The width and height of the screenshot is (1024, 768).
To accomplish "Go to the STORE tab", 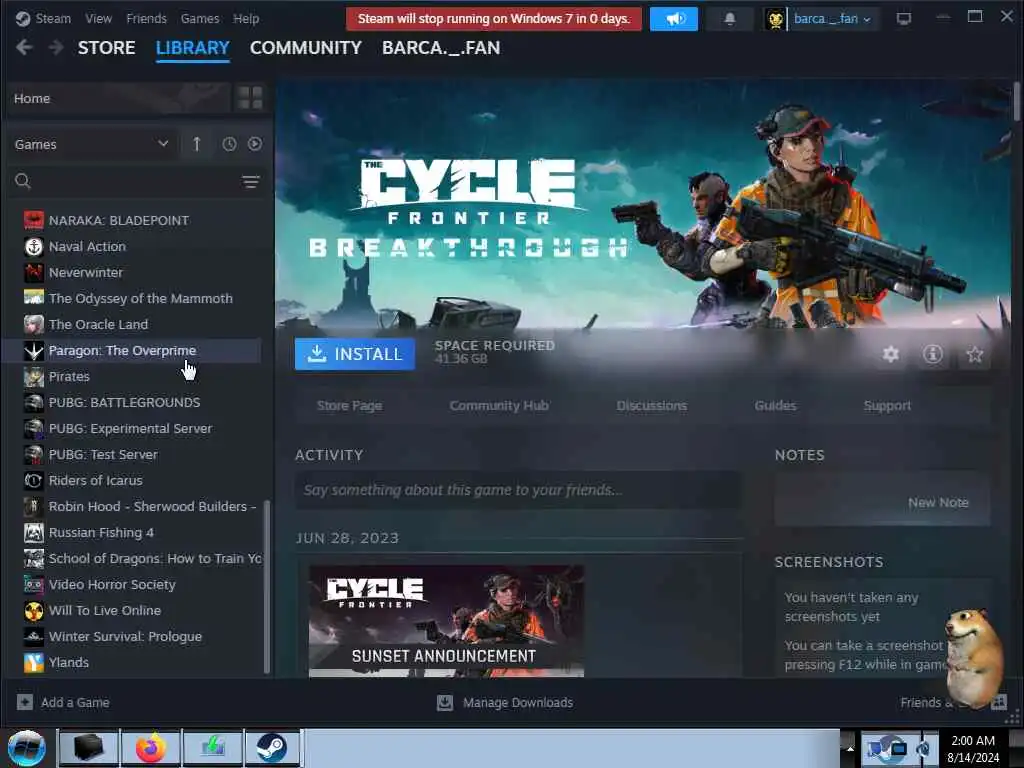I will [106, 48].
